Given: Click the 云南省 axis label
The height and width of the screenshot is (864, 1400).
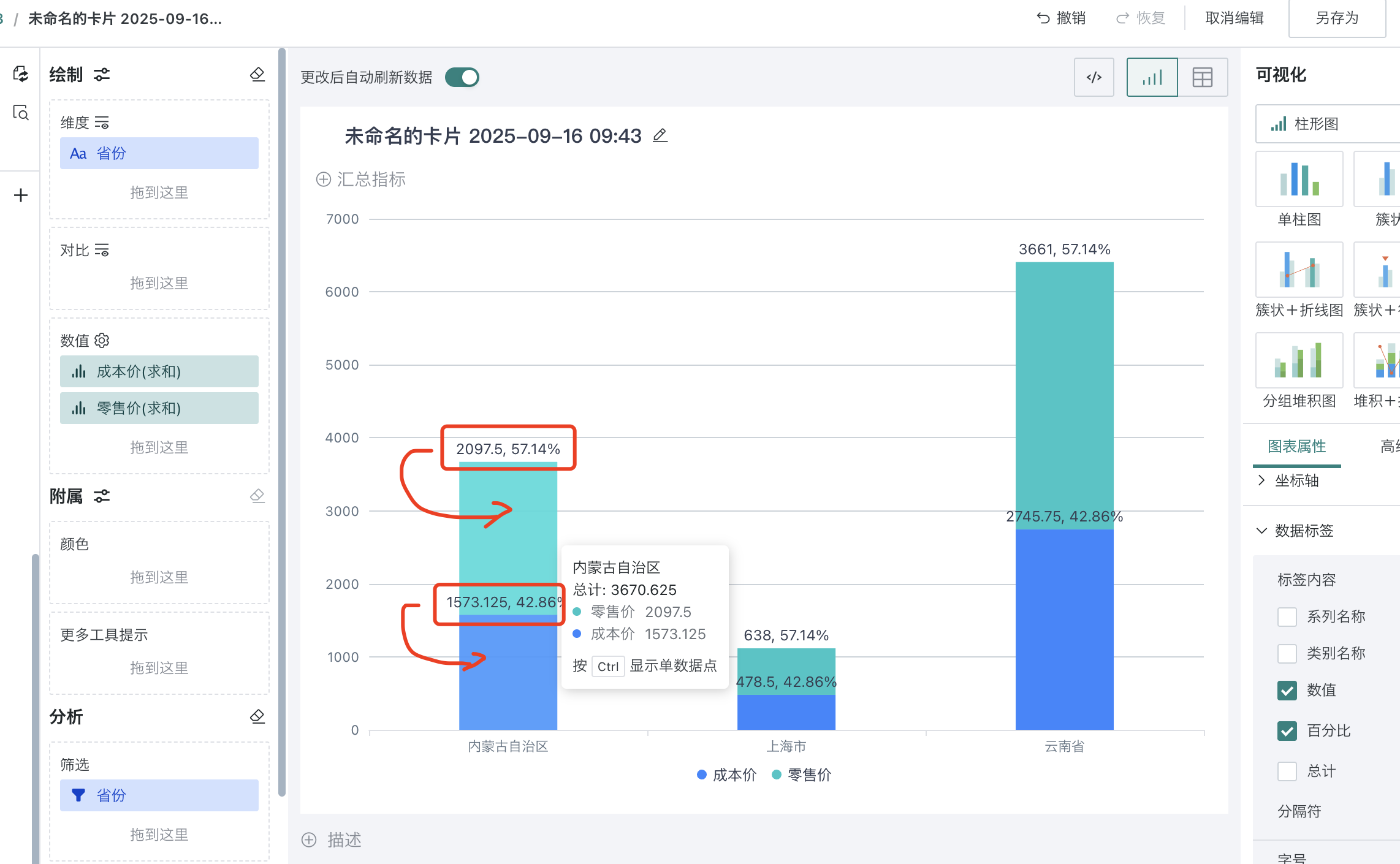Looking at the screenshot, I should tap(1065, 746).
